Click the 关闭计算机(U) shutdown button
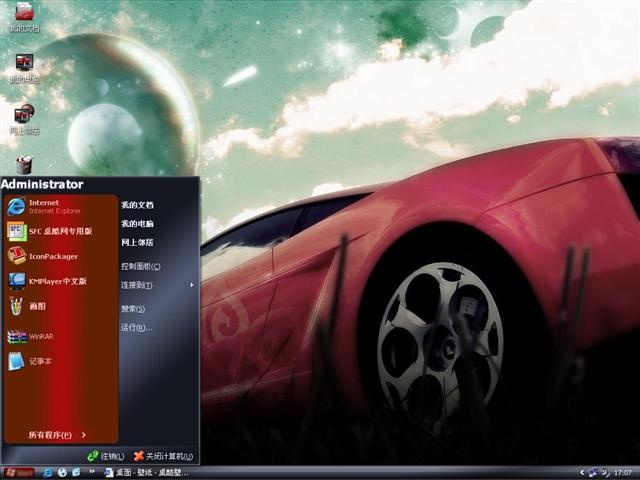 [x=163, y=456]
